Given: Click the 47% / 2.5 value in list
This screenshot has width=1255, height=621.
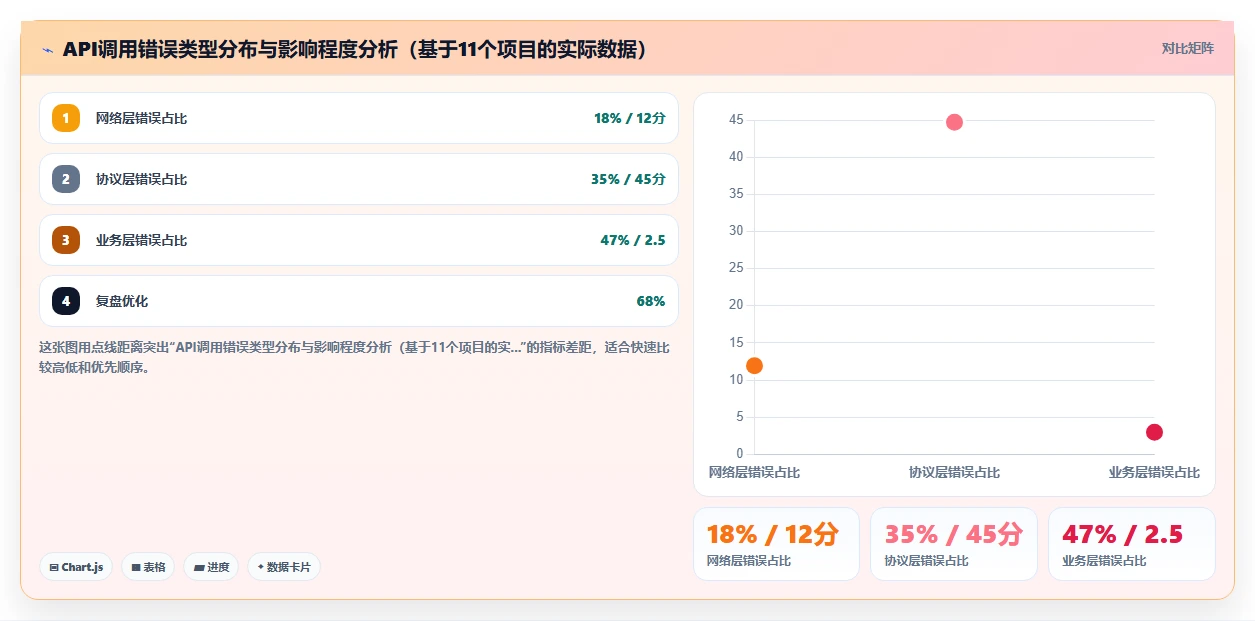Looking at the screenshot, I should pos(632,240).
